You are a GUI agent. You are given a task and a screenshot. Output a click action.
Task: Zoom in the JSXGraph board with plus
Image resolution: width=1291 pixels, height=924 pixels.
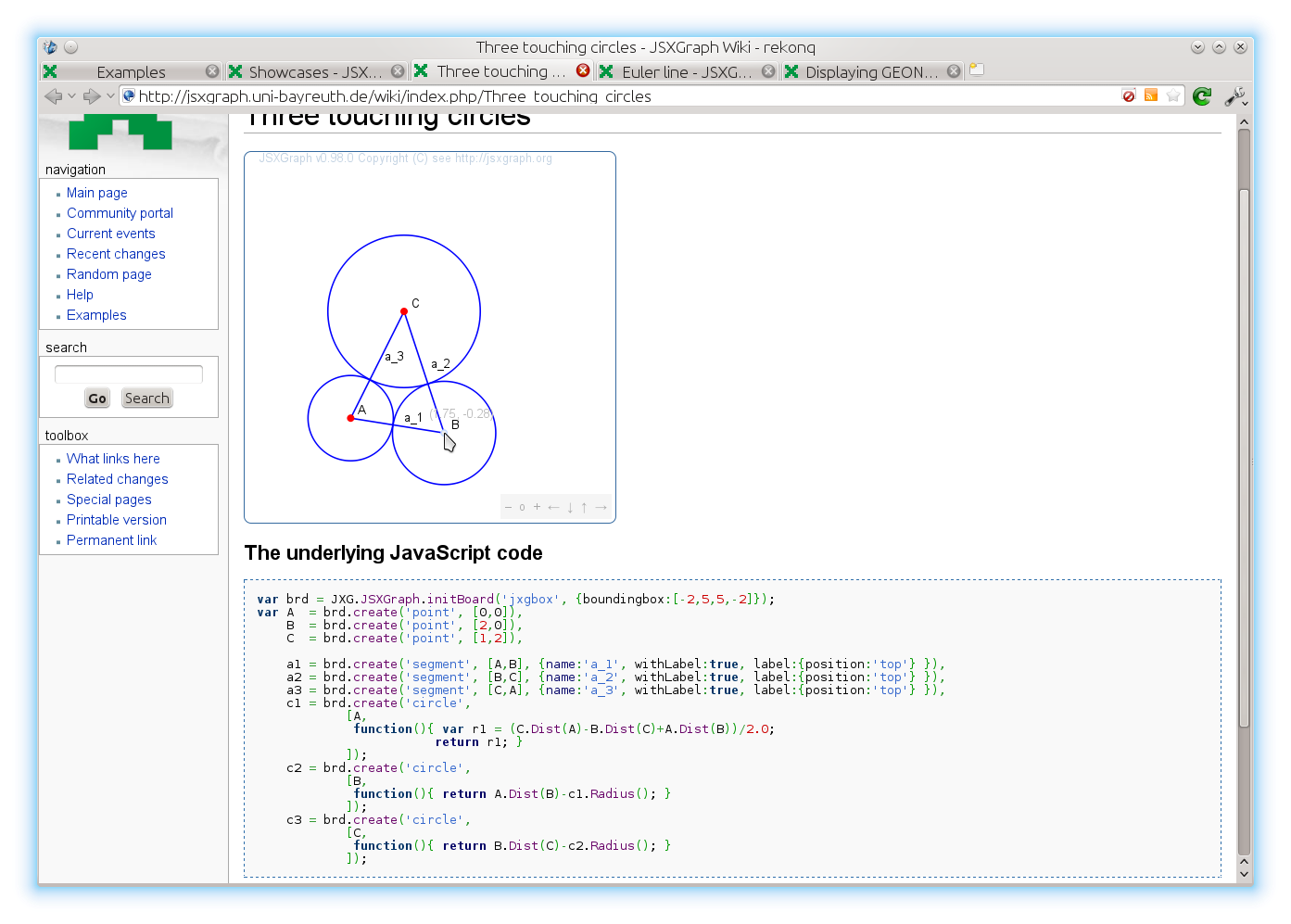click(x=537, y=507)
